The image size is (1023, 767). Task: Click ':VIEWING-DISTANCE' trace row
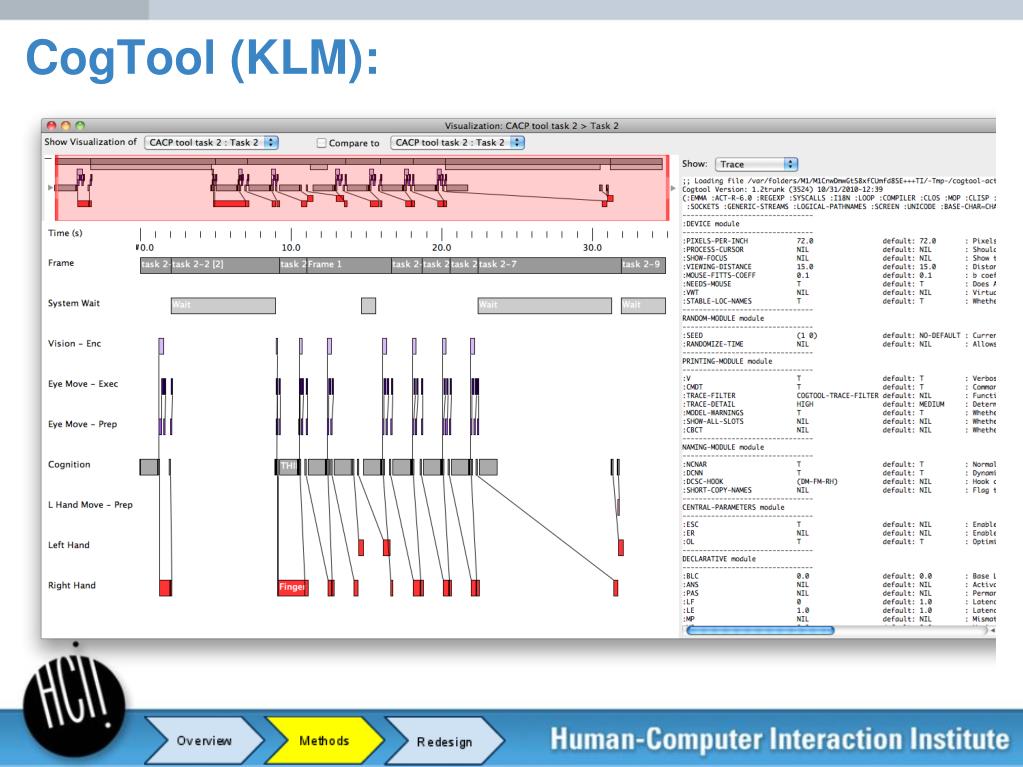(x=838, y=267)
